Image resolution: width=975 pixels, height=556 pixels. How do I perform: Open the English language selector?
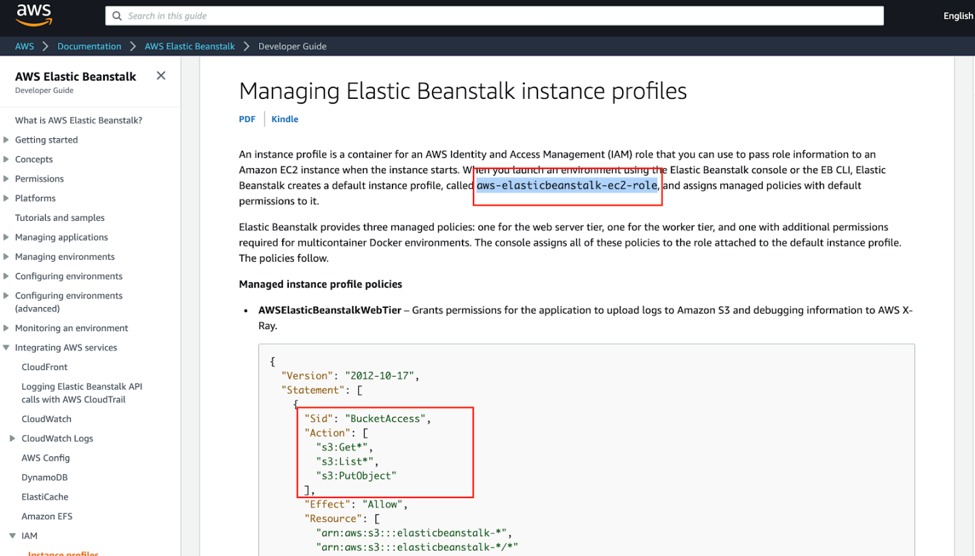point(958,16)
